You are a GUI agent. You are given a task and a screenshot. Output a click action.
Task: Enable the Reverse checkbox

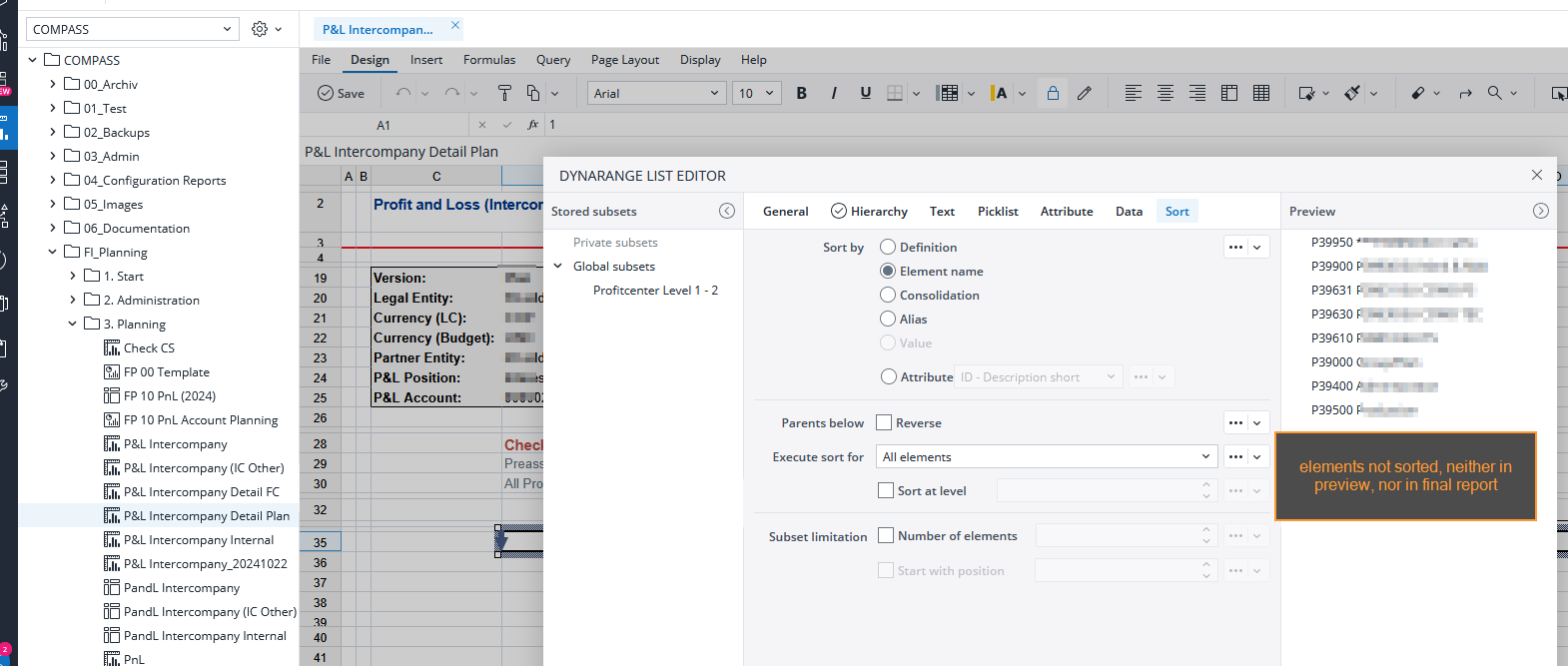click(x=884, y=422)
